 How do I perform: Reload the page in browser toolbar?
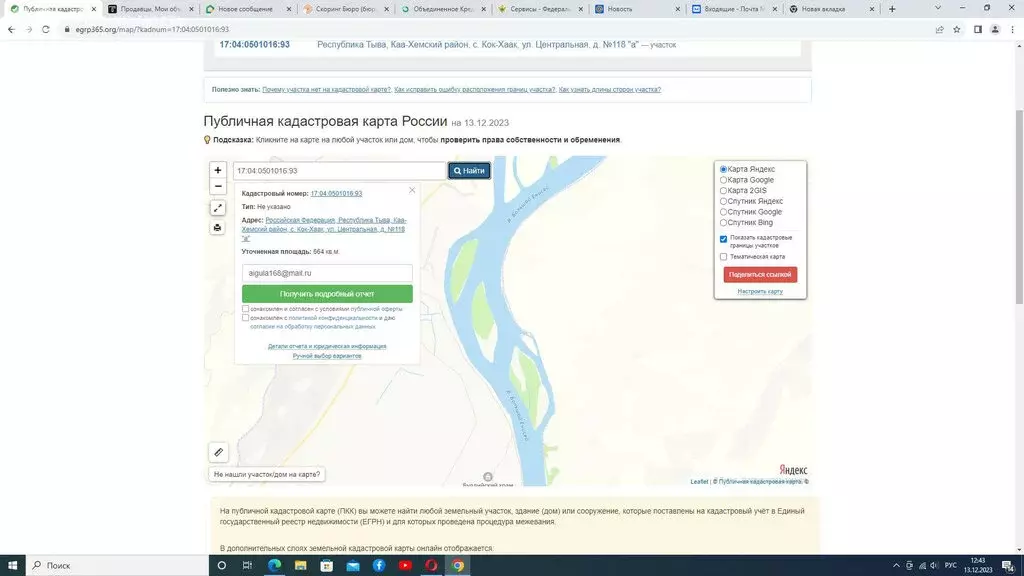point(46,29)
